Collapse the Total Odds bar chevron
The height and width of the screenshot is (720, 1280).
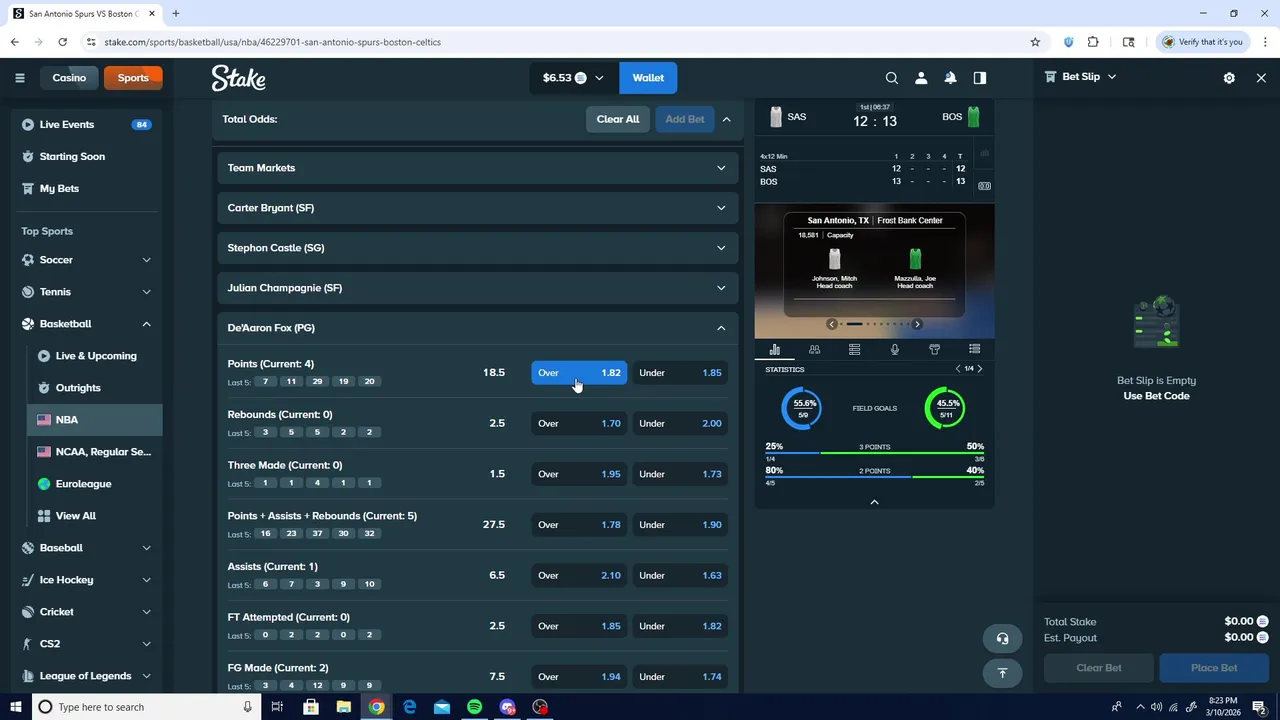point(727,119)
